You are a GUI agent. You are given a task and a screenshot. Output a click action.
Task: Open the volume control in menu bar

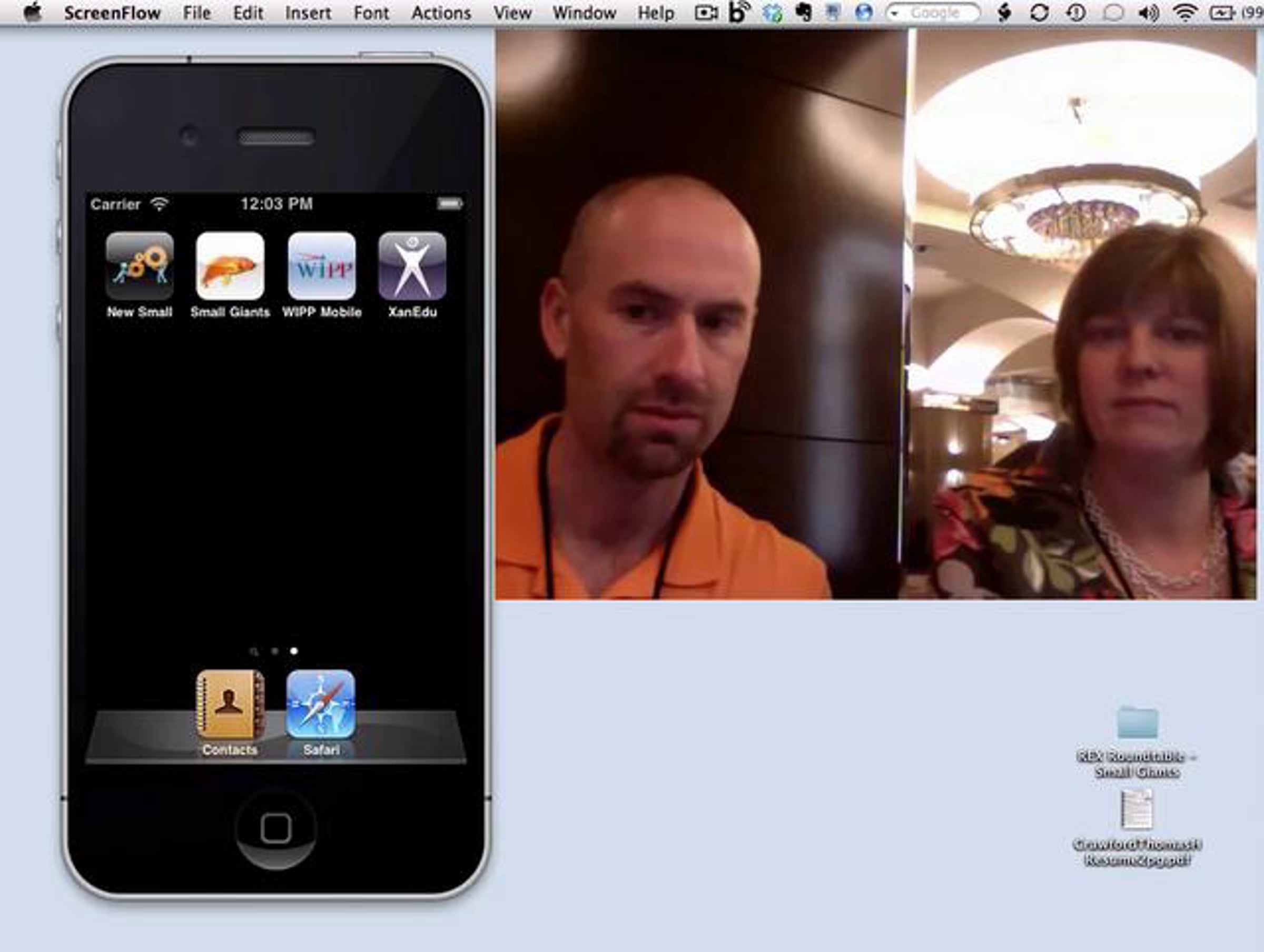click(1149, 13)
